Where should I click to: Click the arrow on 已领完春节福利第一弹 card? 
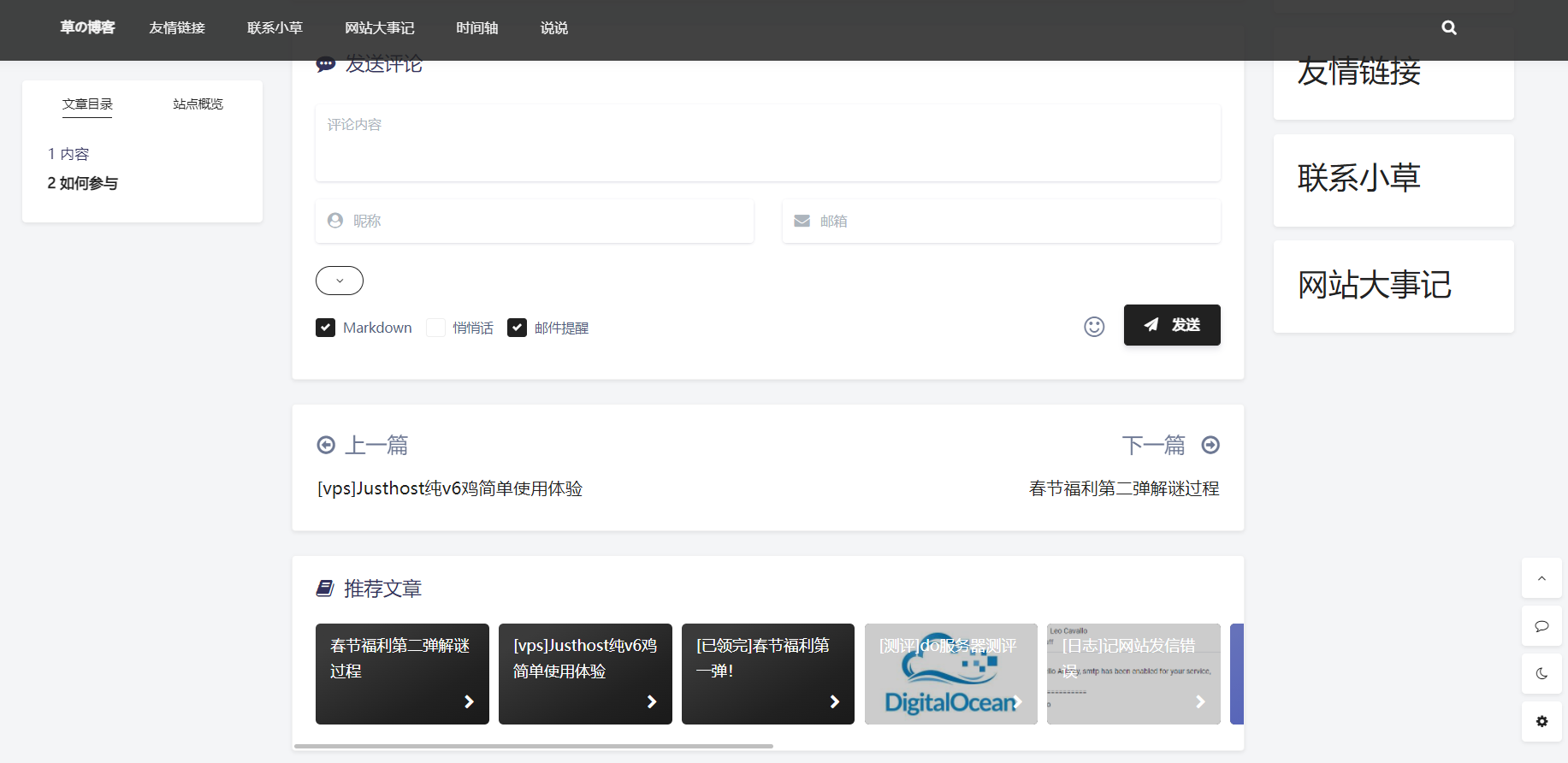[x=835, y=701]
